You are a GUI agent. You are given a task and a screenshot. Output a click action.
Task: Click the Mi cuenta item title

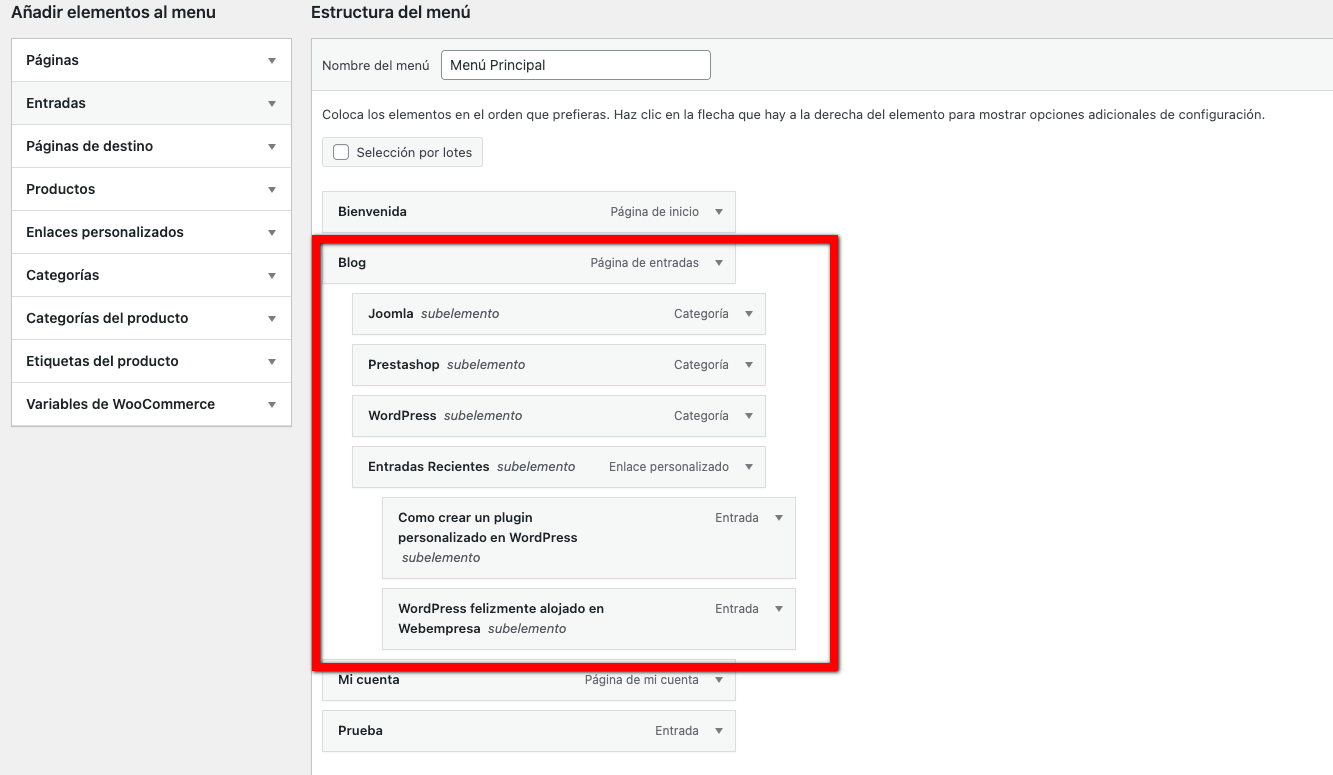pos(369,680)
